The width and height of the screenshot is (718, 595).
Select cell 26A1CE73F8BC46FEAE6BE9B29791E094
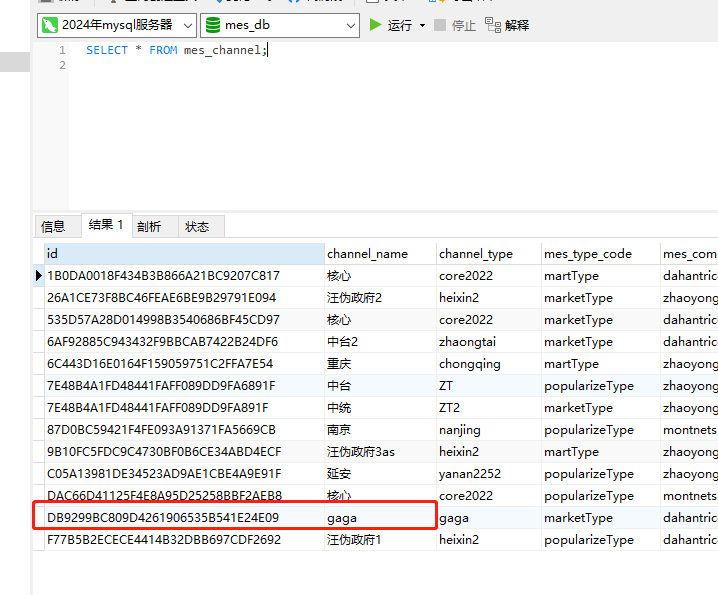click(x=185, y=298)
